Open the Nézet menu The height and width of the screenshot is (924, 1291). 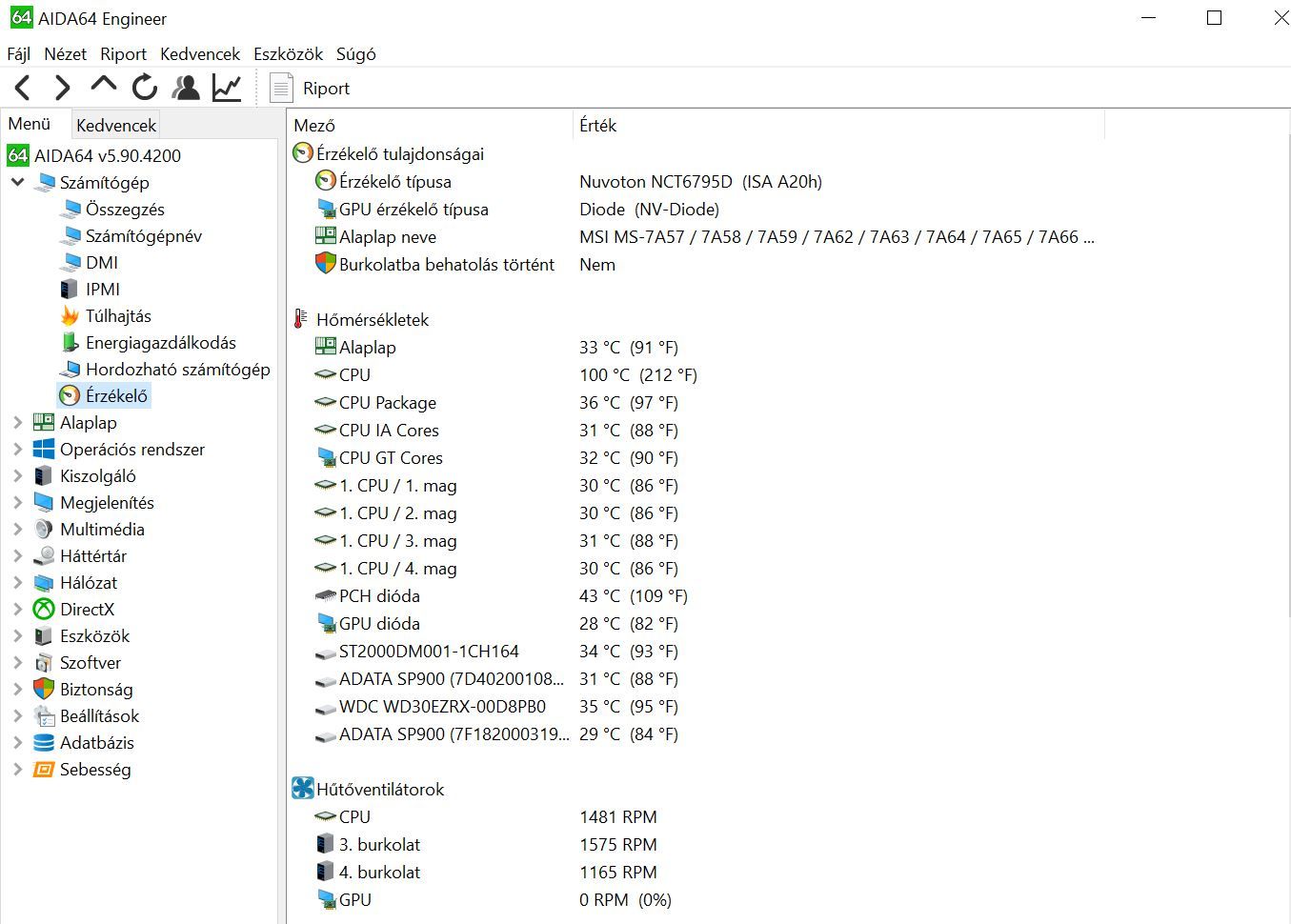point(65,54)
